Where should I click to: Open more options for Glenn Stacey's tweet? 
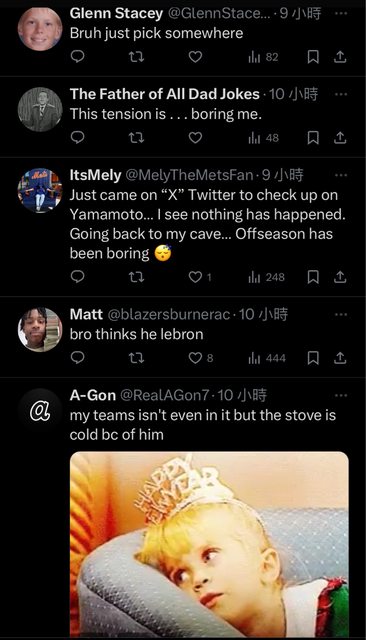coord(340,13)
